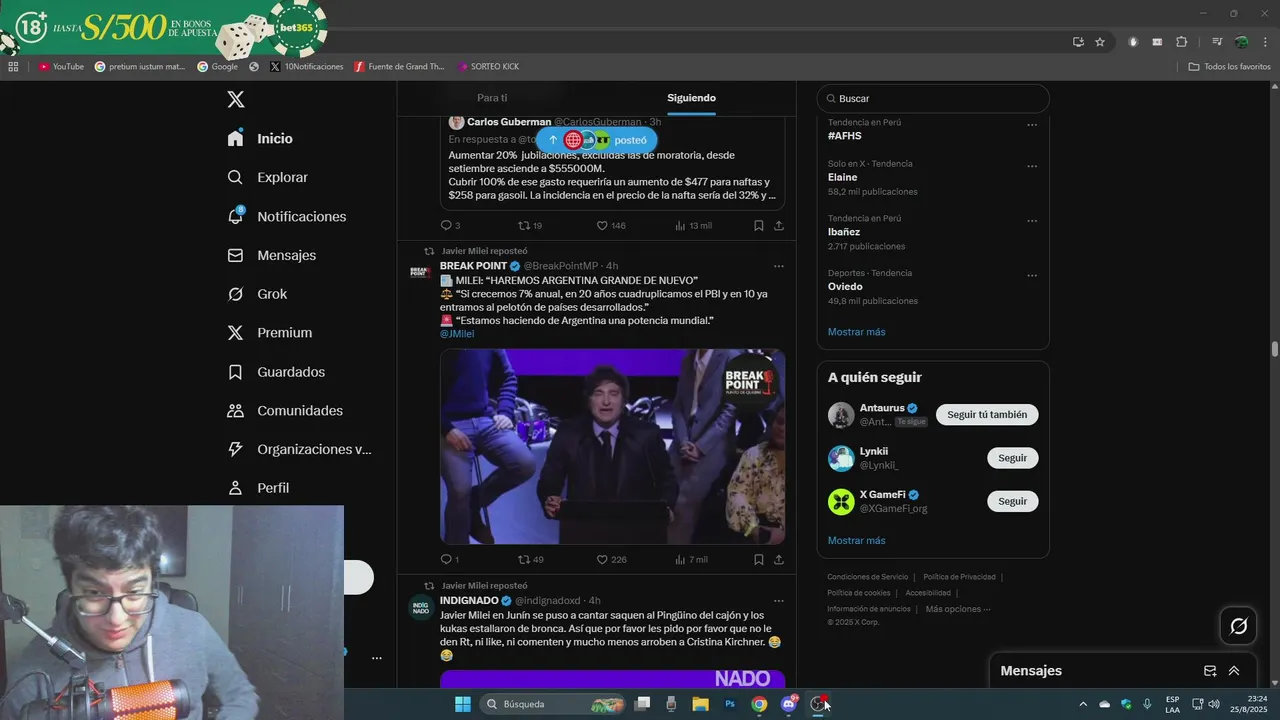This screenshot has width=1280, height=720.
Task: Click Mostrar más under A quién seguir
Action: click(856, 541)
